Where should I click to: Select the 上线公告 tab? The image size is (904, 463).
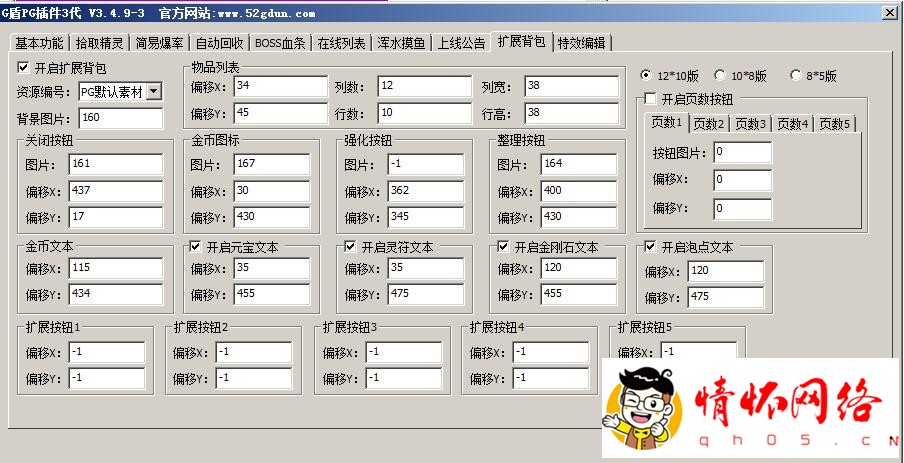461,43
